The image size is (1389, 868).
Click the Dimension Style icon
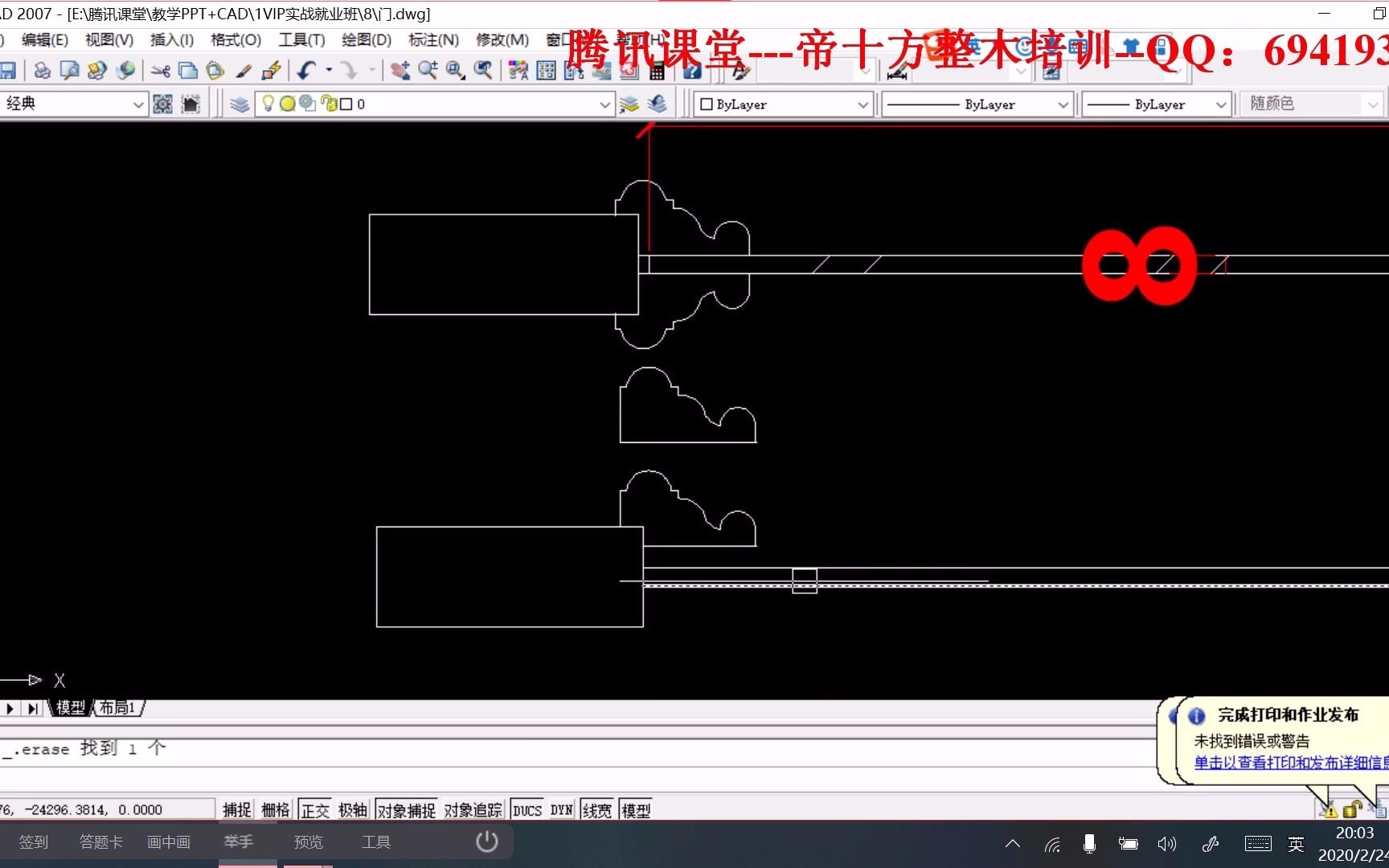coord(897,71)
